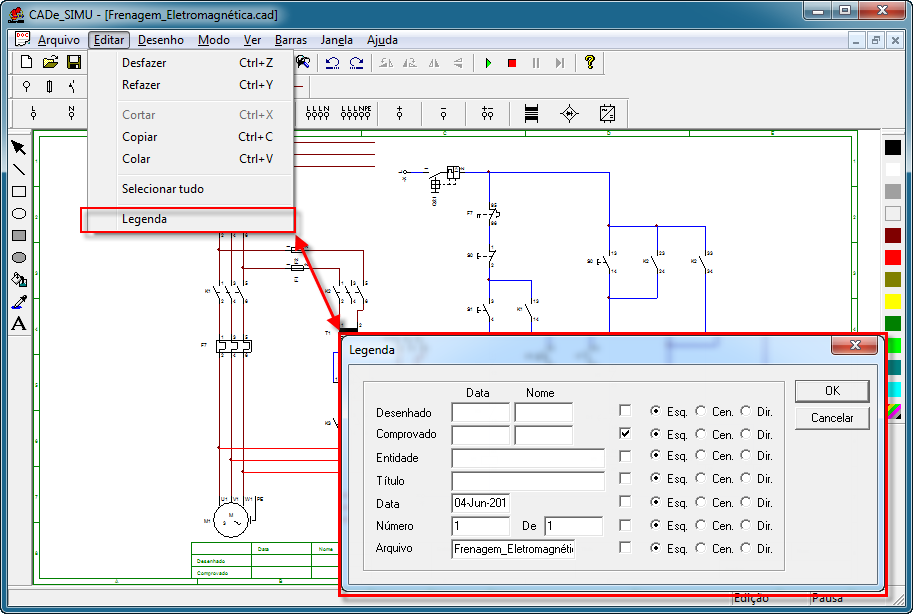This screenshot has width=913, height=614.
Task: Stop simulation with red square button
Action: [x=512, y=63]
